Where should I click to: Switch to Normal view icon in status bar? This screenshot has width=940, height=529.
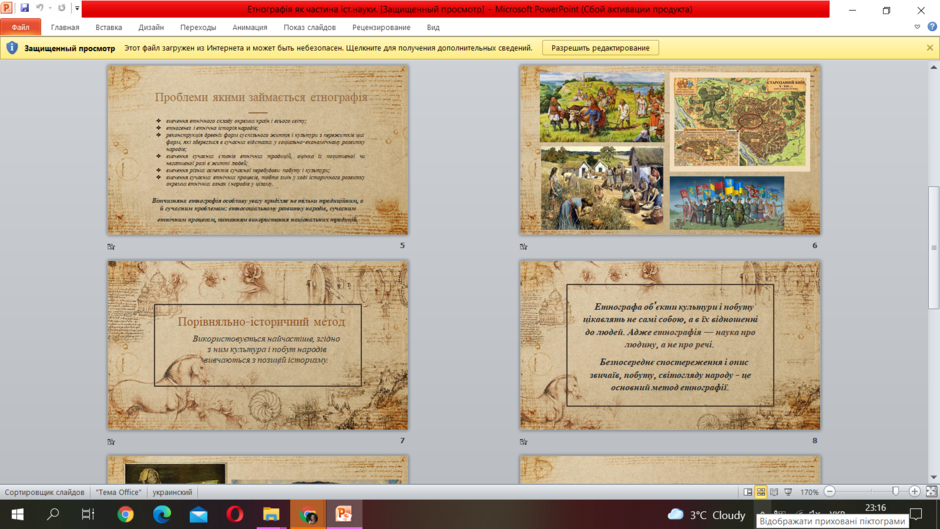tap(748, 492)
